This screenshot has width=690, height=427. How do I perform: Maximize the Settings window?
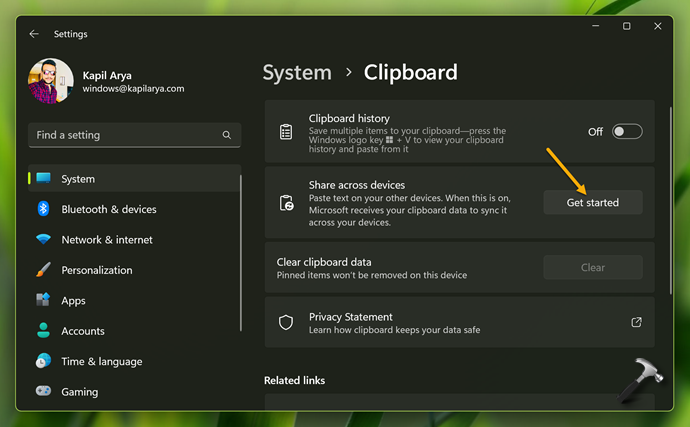coord(626,26)
